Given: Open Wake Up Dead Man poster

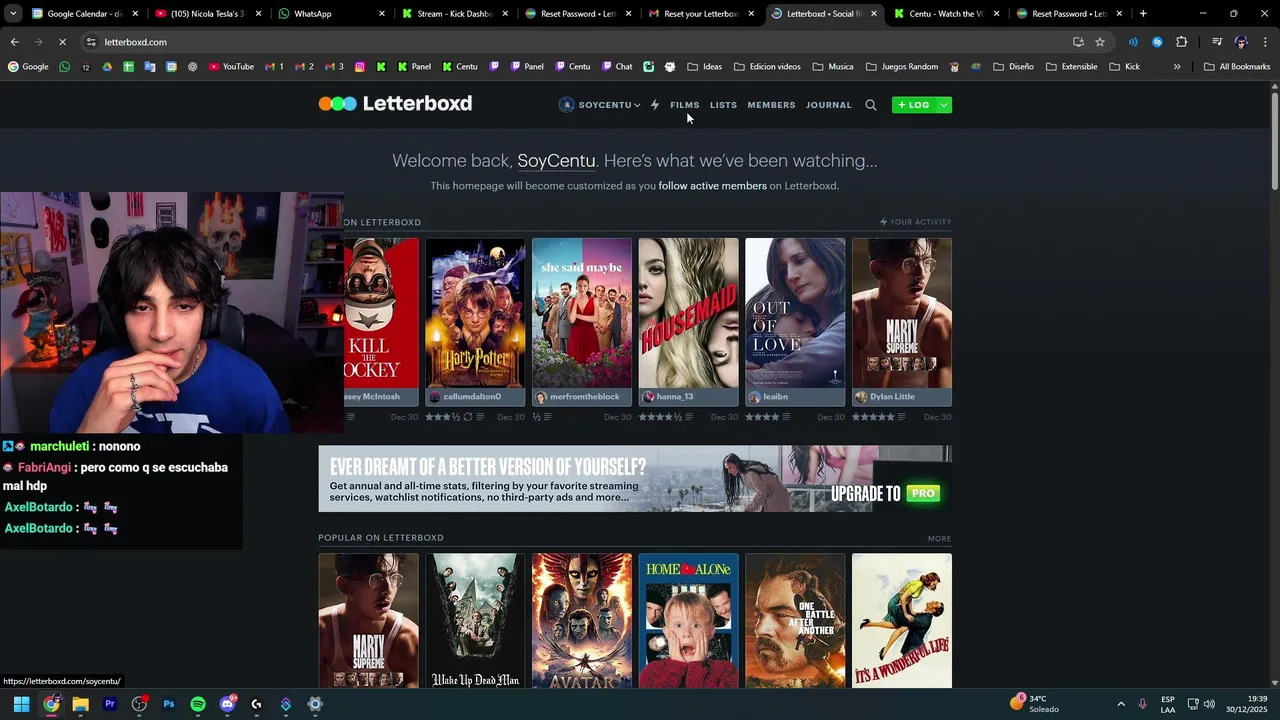Looking at the screenshot, I should click(475, 621).
